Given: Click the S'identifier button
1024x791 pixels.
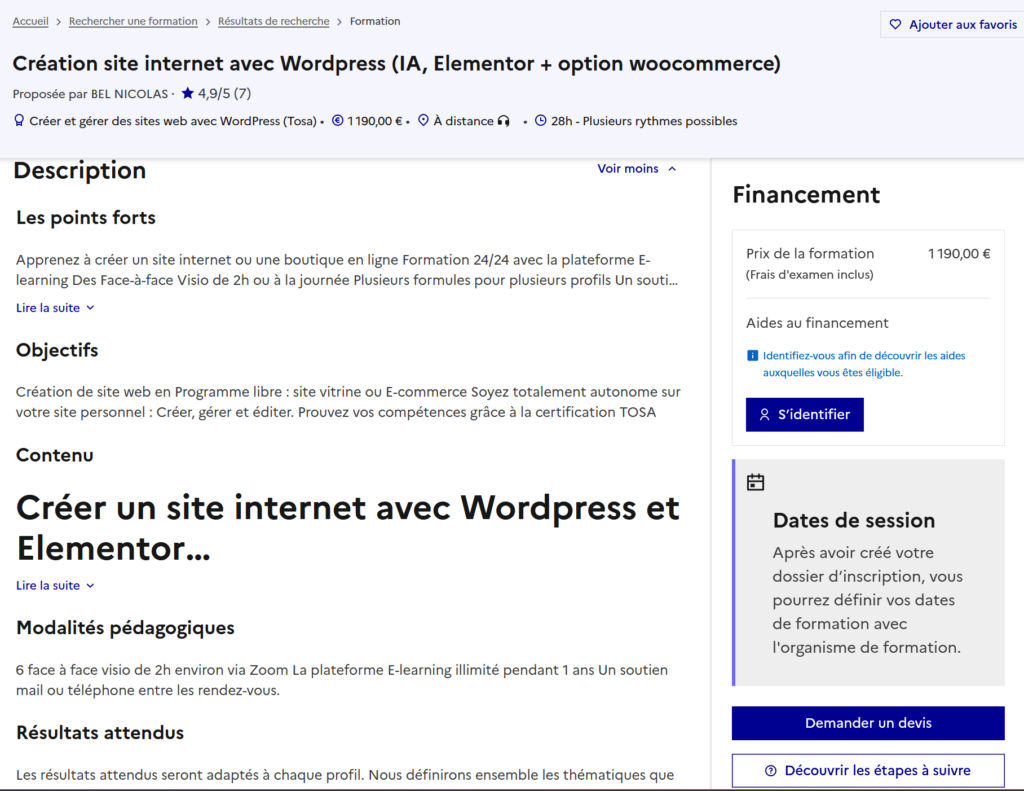Looking at the screenshot, I should pyautogui.click(x=805, y=415).
